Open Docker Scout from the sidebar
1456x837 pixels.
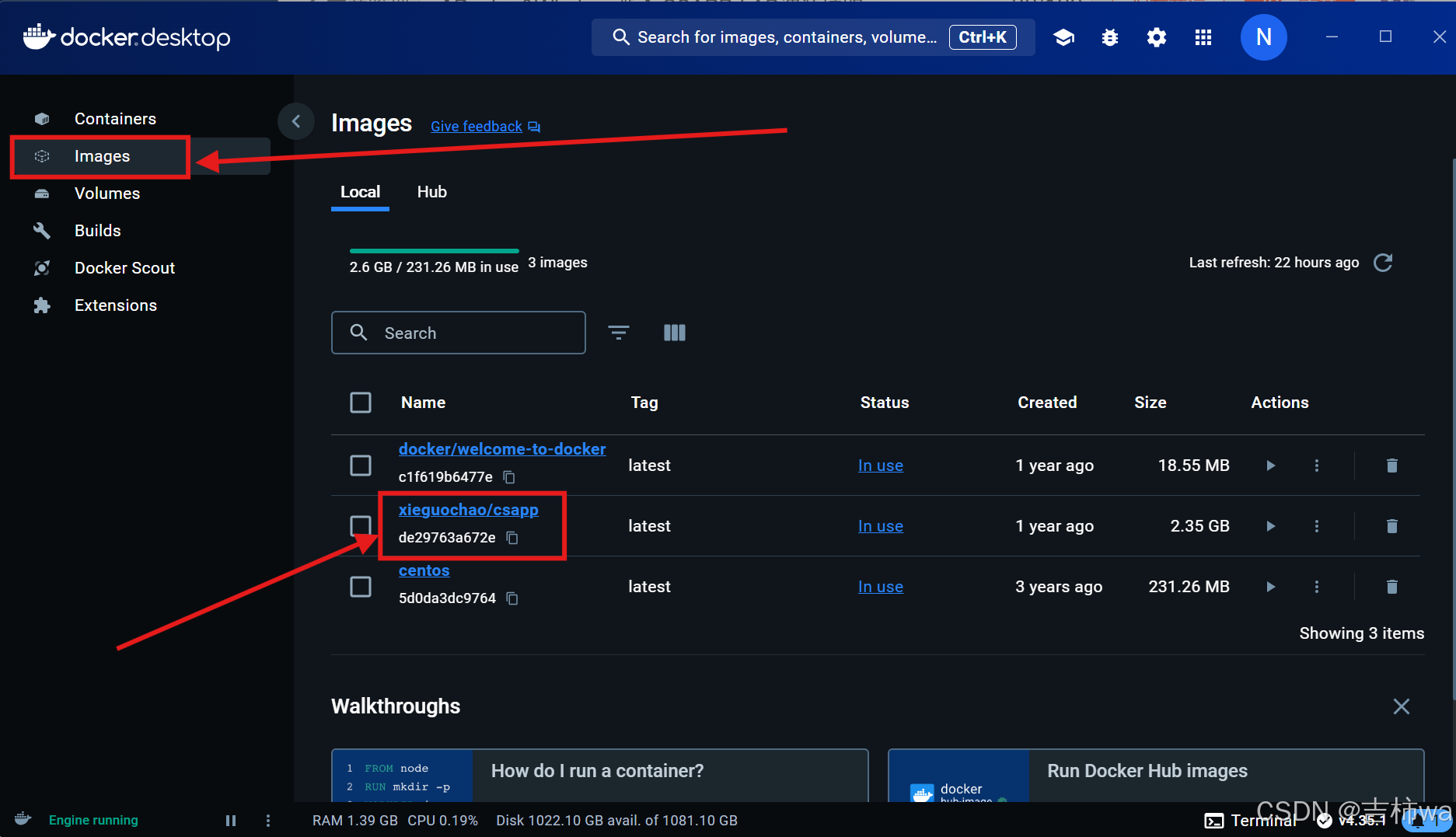pos(125,267)
